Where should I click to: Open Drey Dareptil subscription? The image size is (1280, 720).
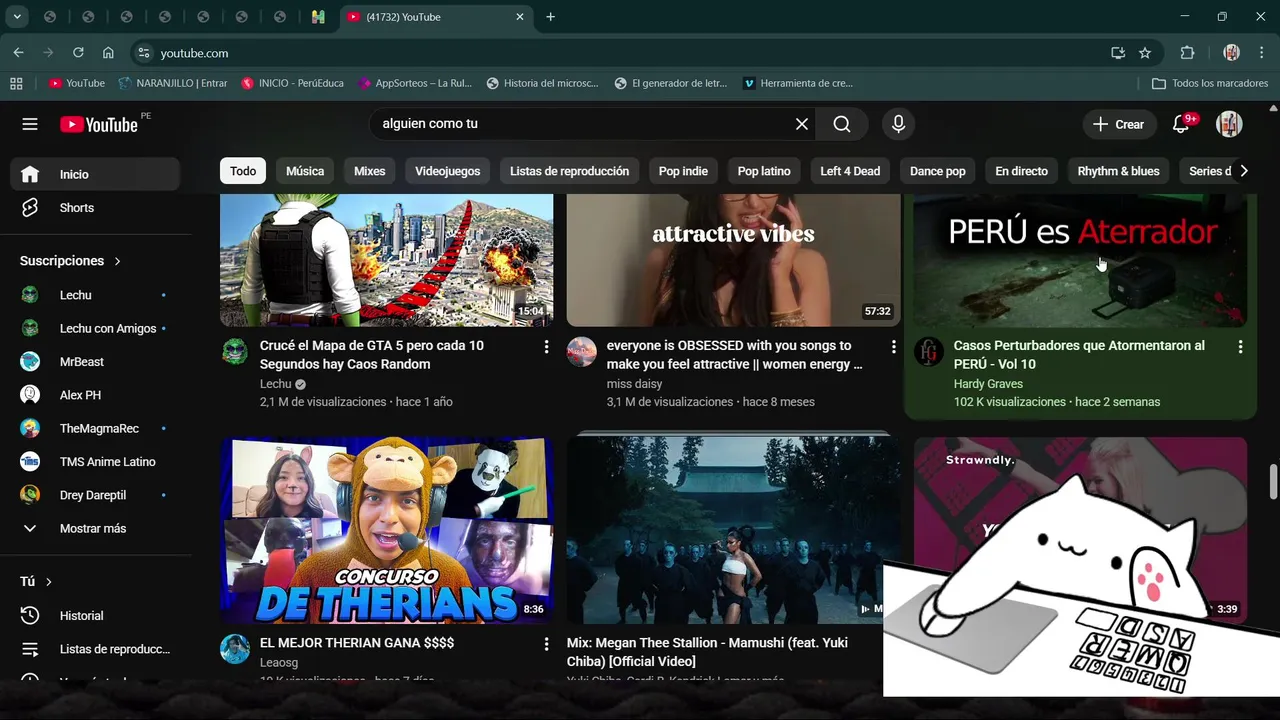point(95,495)
